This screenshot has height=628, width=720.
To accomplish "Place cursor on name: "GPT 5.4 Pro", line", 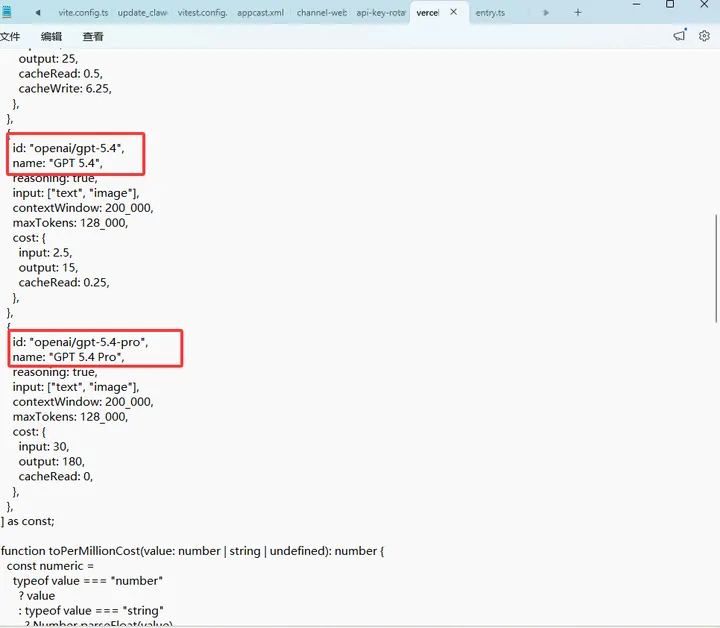I will [68, 357].
